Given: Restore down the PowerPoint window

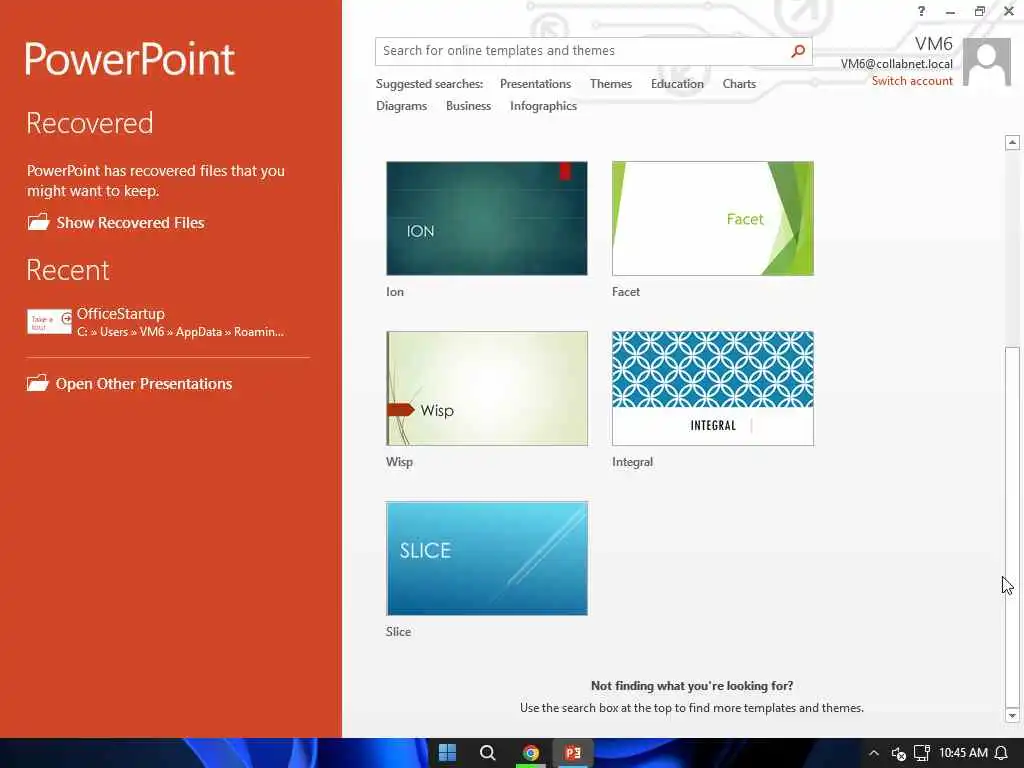Looking at the screenshot, I should [980, 11].
